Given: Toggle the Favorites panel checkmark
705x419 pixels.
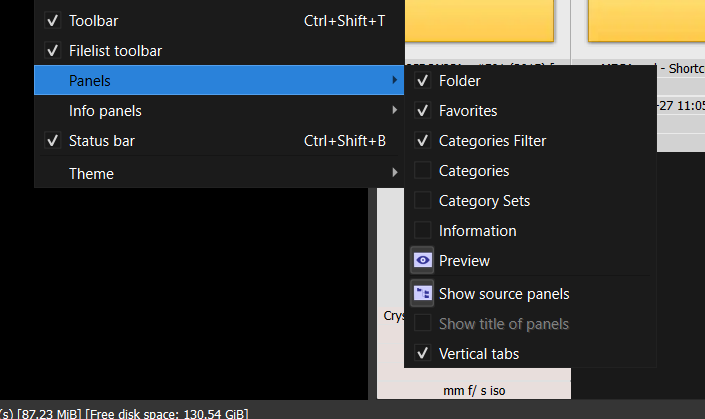Looking at the screenshot, I should [x=422, y=111].
